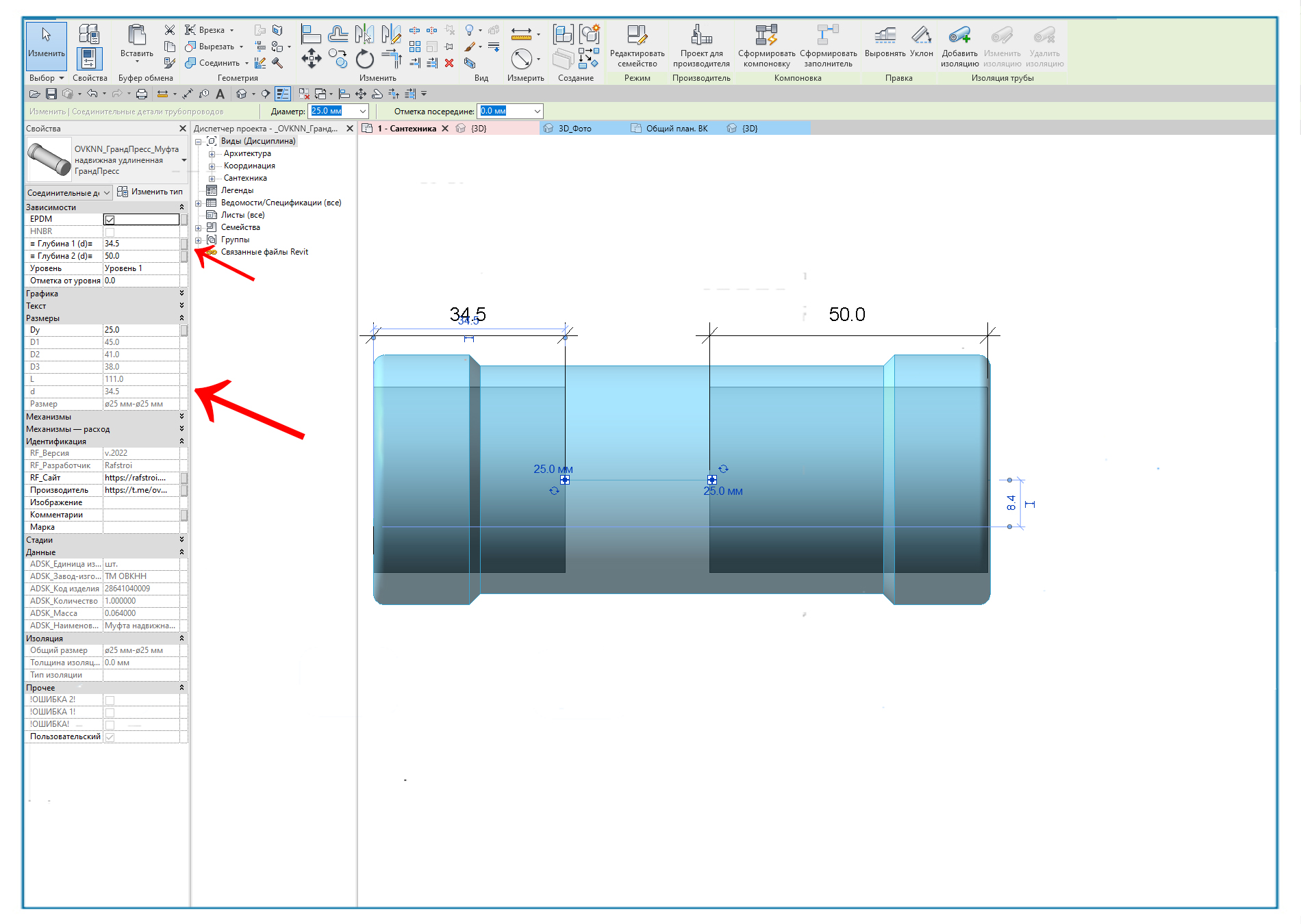This screenshot has height=924, width=1301.
Task: Toggle the !ОШИБКА 2! checkbox
Action: tap(110, 700)
